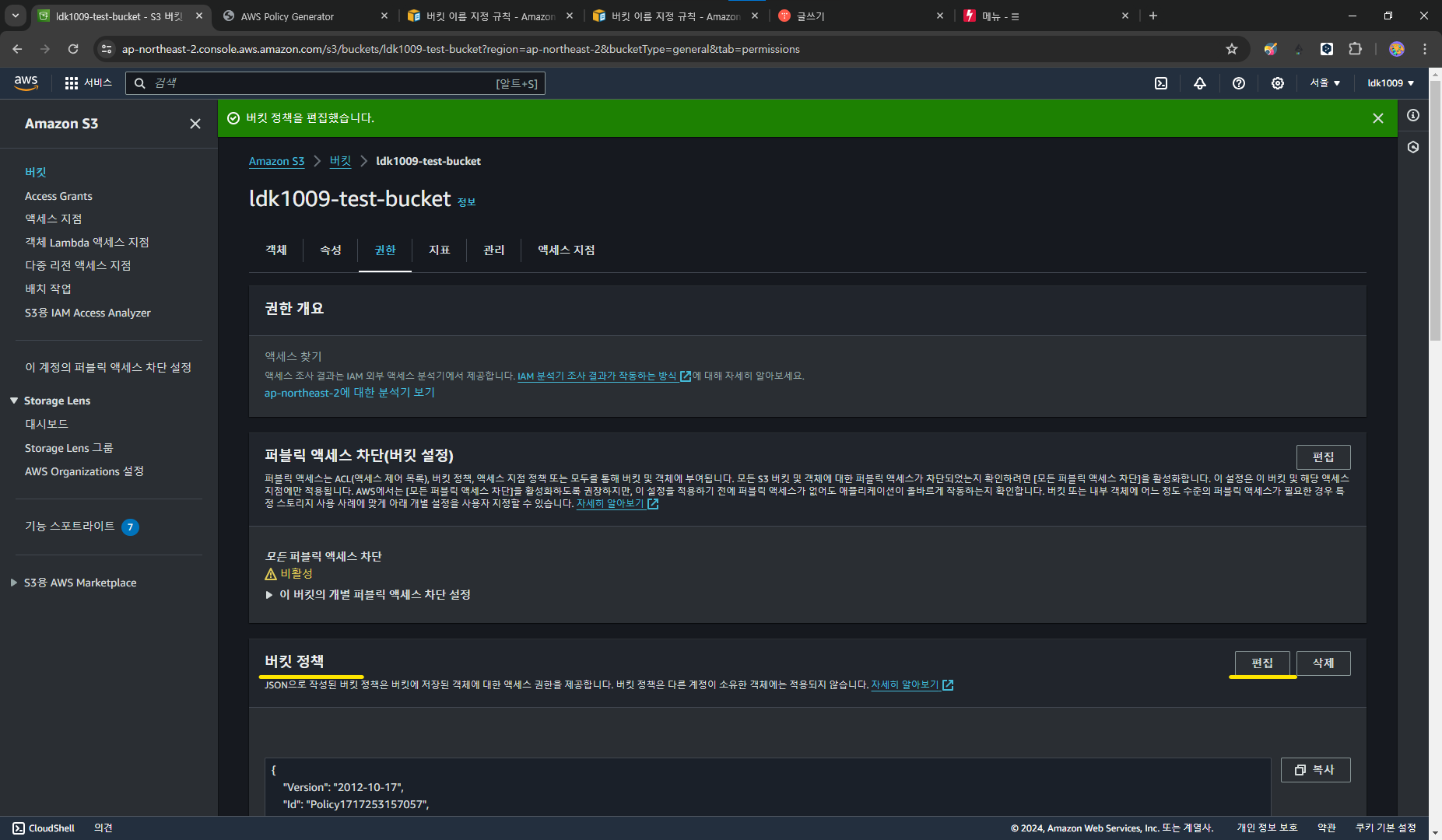Open the browser extensions puzzle icon
1442x840 pixels.
tap(1355, 49)
